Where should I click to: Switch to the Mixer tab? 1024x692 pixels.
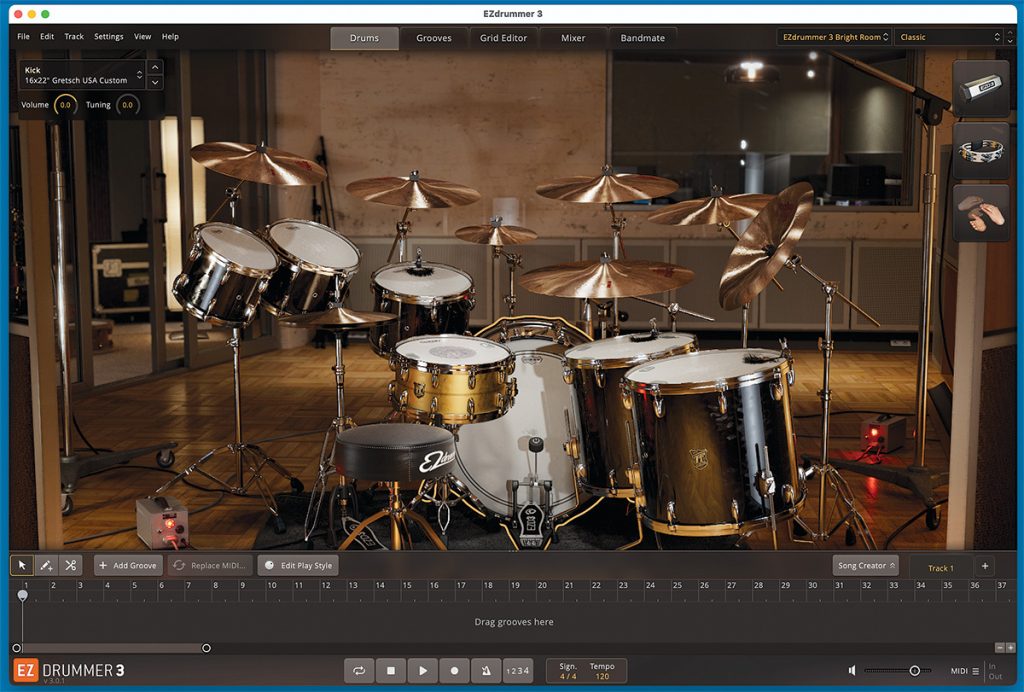click(573, 38)
